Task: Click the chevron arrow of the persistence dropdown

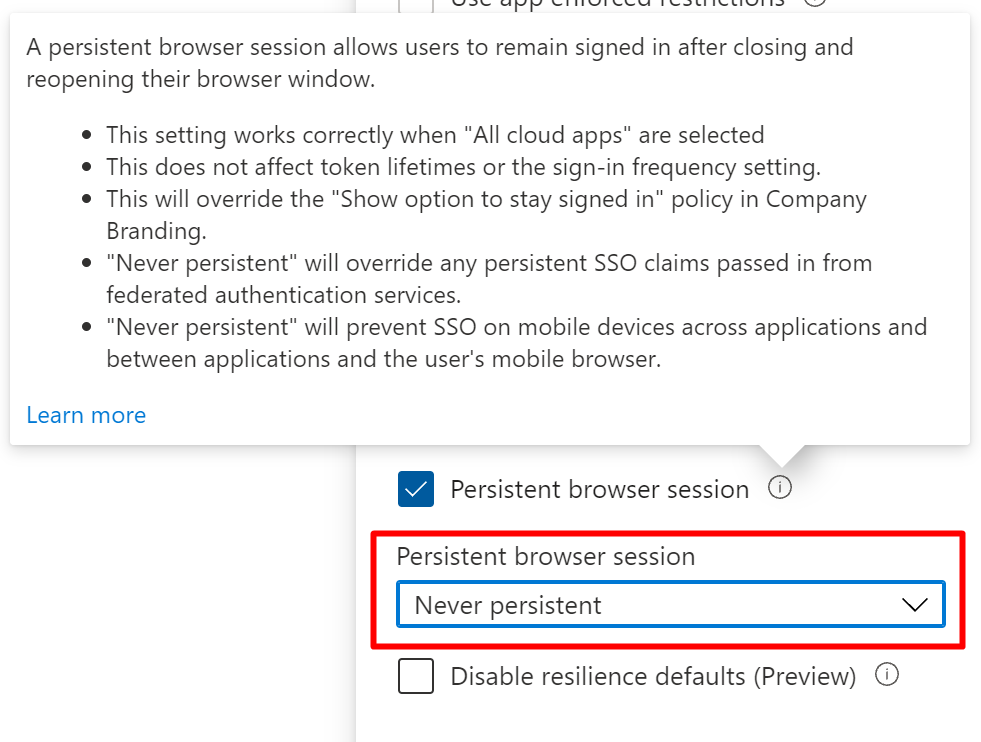Action: click(x=914, y=605)
